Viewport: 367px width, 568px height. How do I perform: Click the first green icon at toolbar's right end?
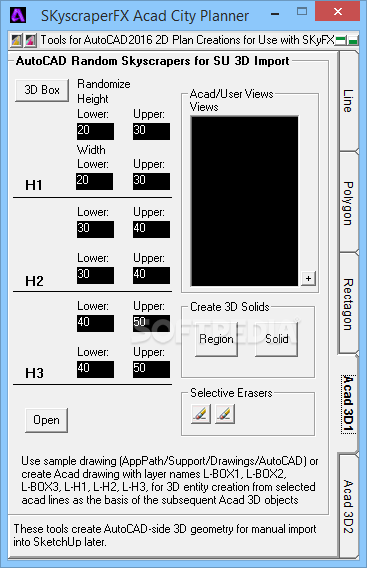point(341,40)
